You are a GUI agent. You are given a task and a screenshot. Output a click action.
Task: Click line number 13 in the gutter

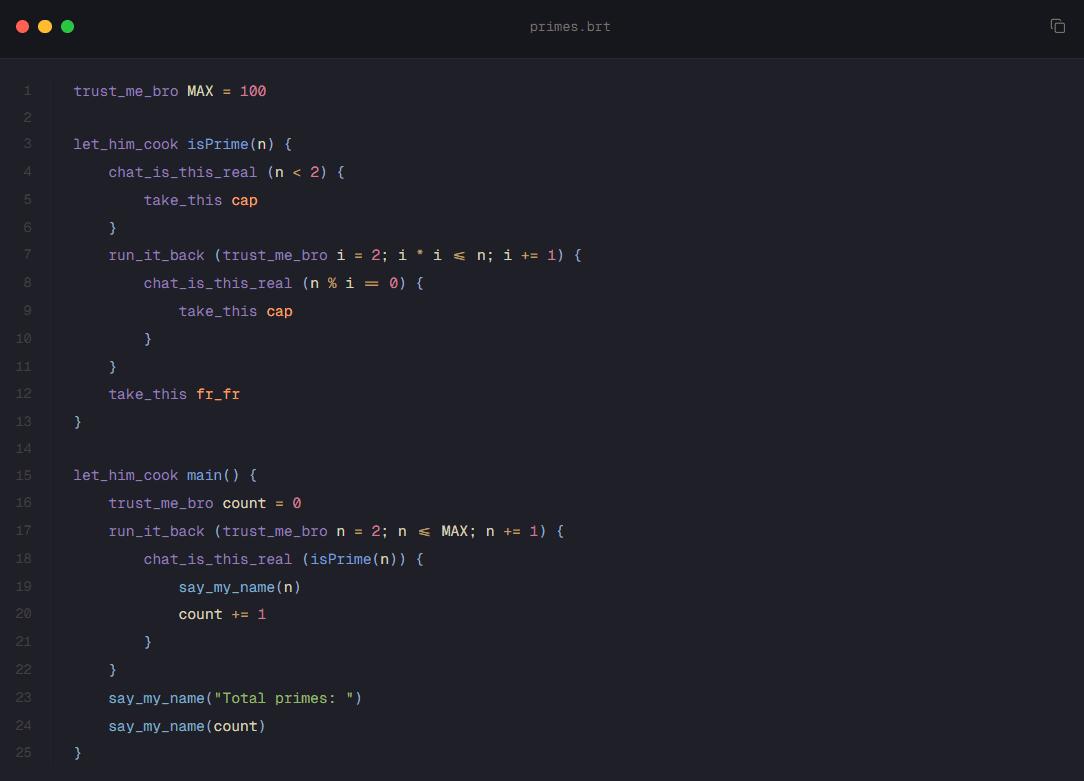pos(24,421)
